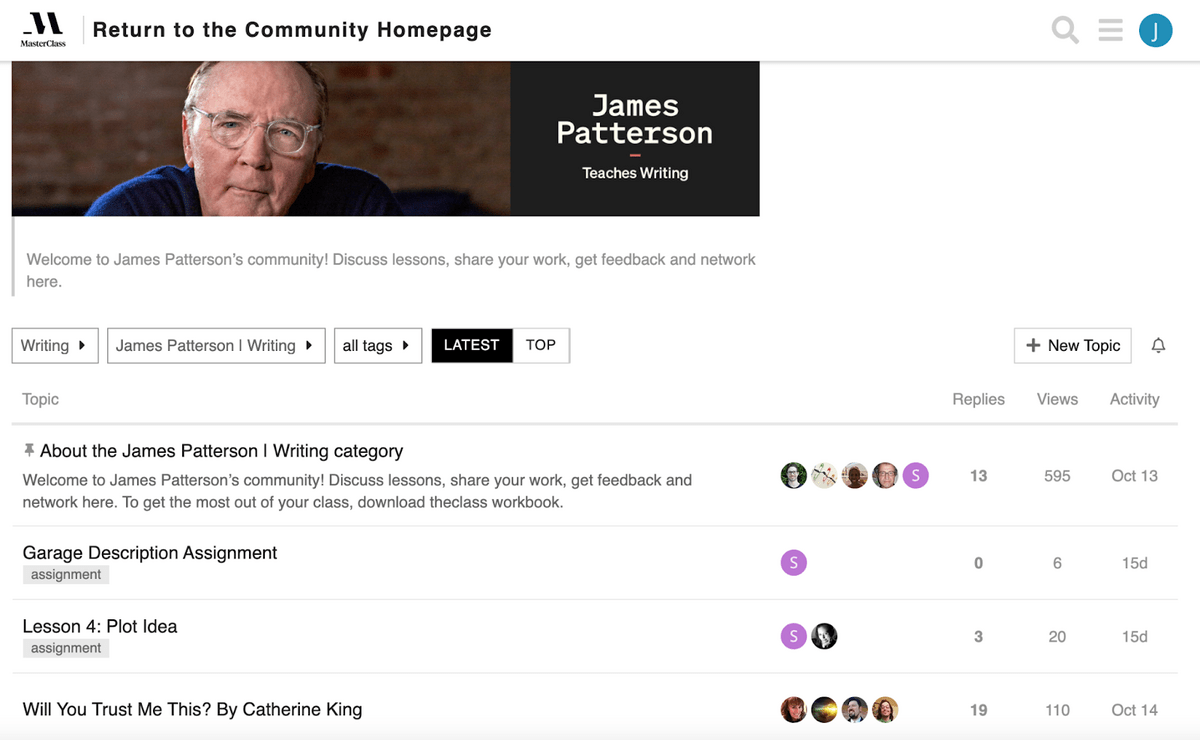Screen dimensions: 1200x740
Task: Click purple S avatar in Lesson 4 row
Action: point(794,636)
